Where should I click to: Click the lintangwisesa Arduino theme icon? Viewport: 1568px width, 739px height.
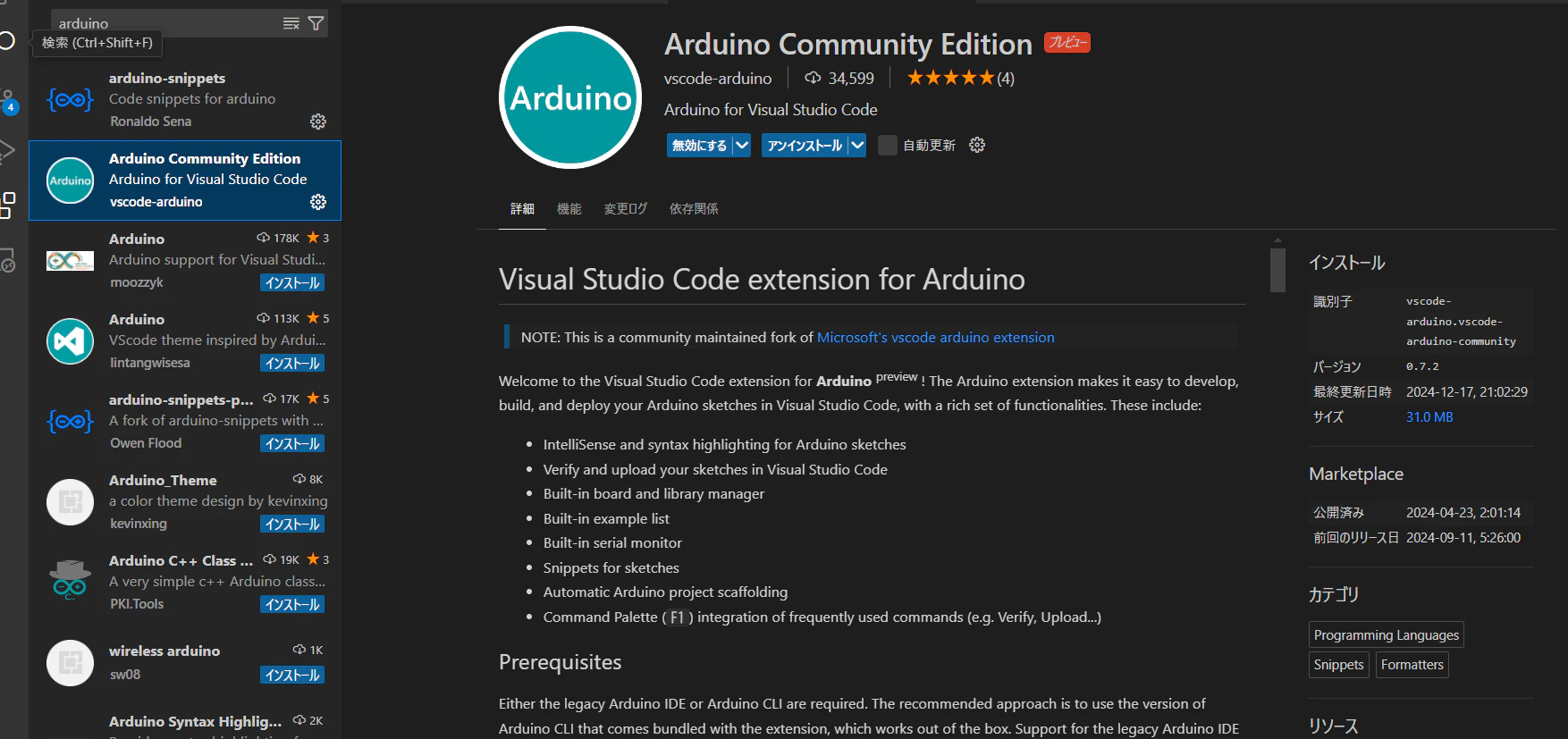click(70, 341)
